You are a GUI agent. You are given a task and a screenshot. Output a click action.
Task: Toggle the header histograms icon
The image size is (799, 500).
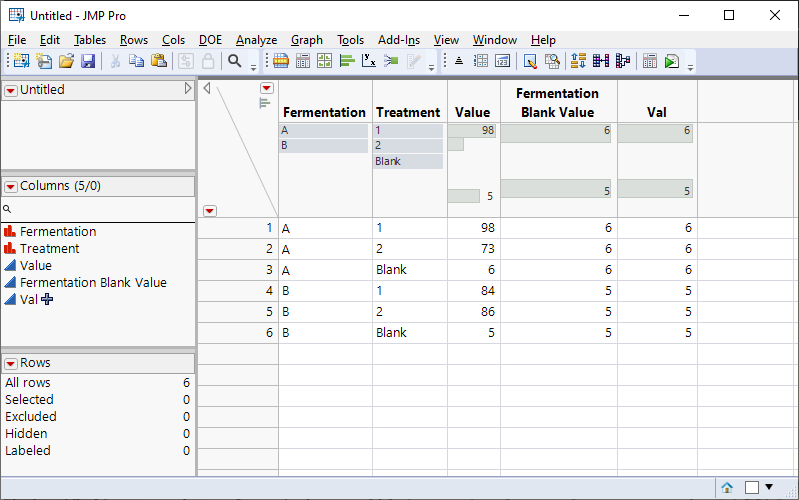265,102
